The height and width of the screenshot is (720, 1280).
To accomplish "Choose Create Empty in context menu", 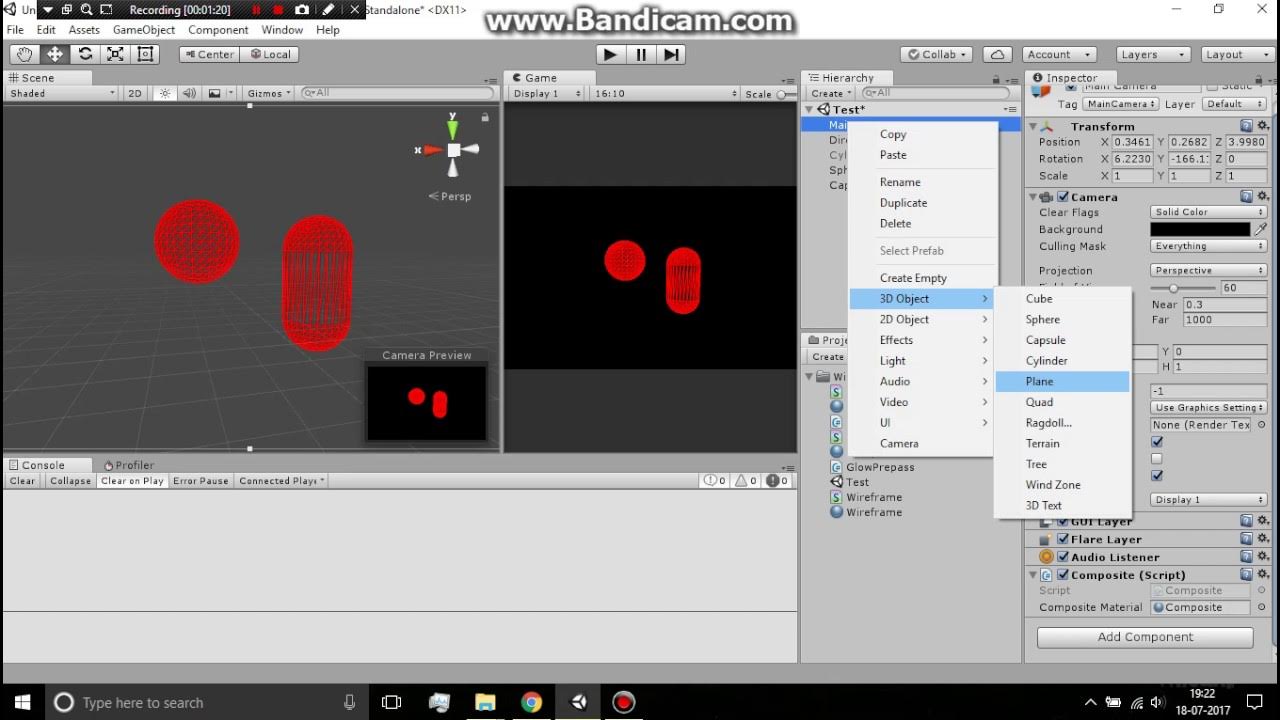I will point(923,278).
